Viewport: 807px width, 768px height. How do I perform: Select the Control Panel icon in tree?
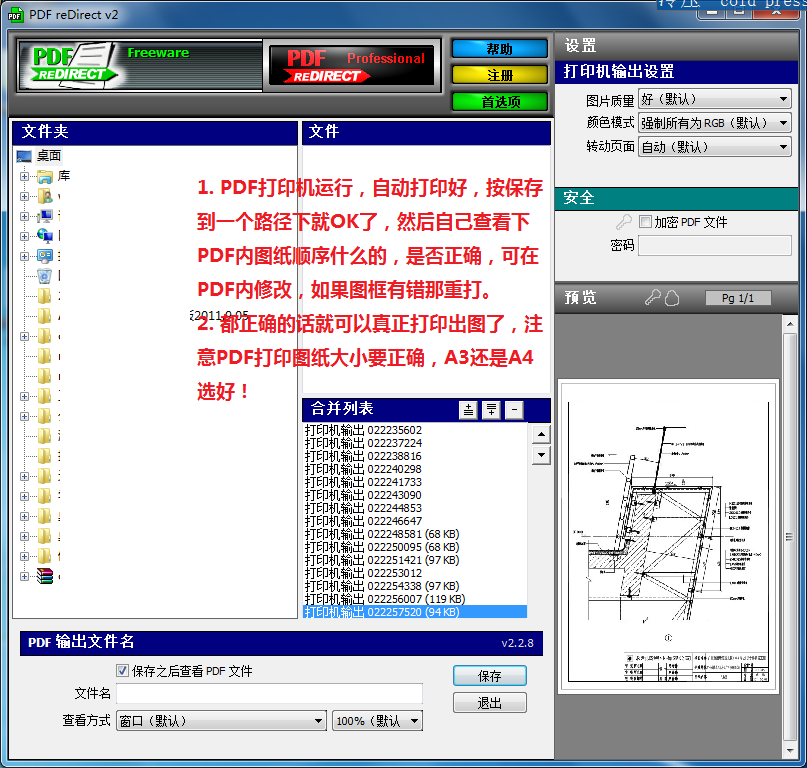45,256
